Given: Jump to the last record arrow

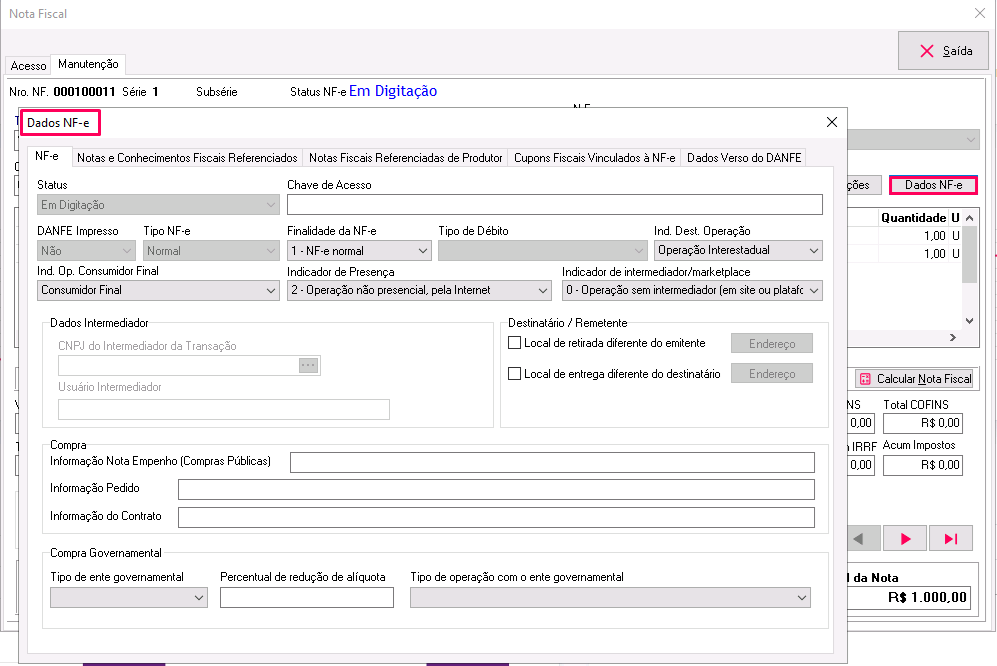Looking at the screenshot, I should (x=950, y=539).
